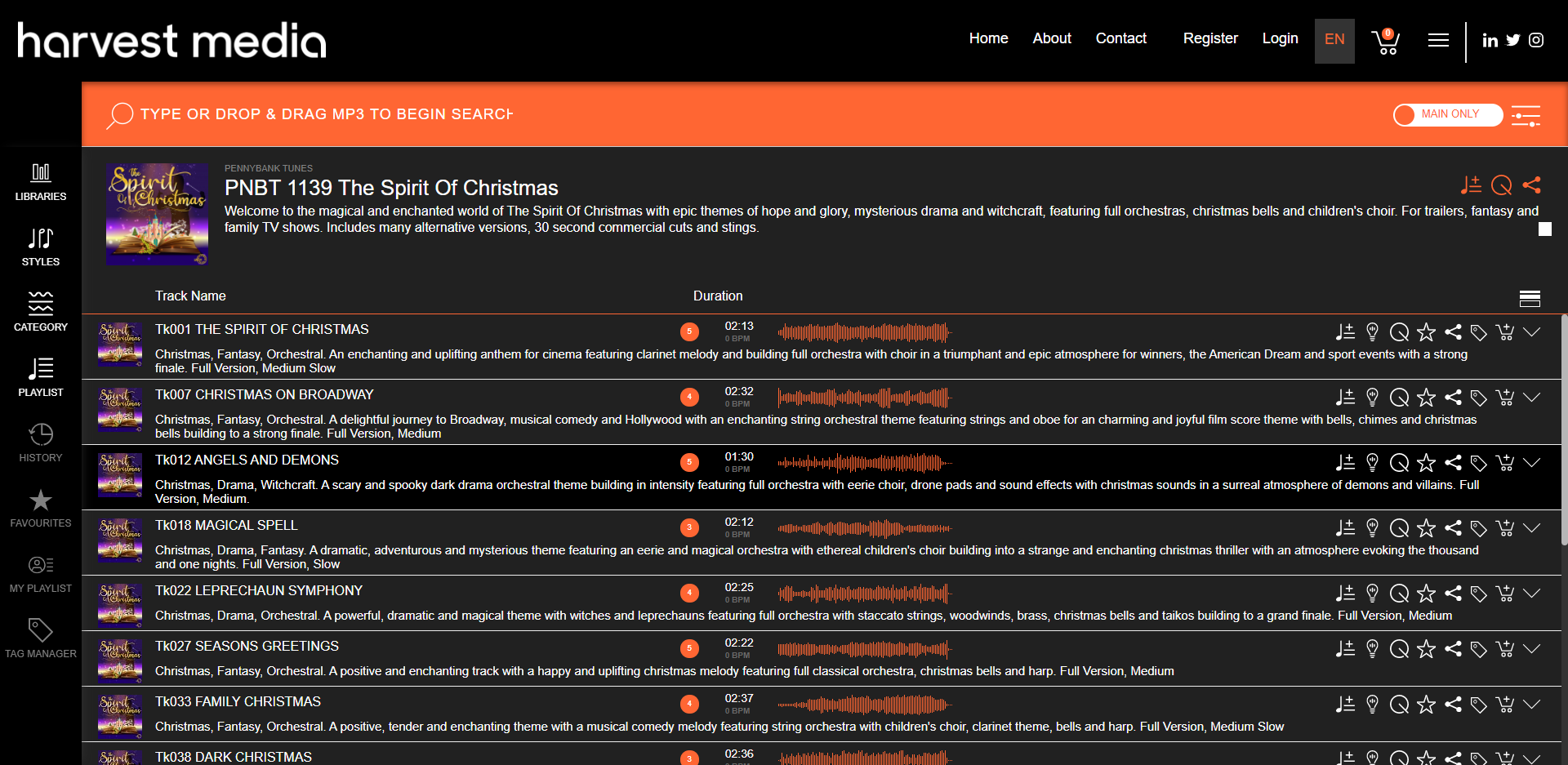Viewport: 1568px width, 765px height.
Task: Open the Category sidebar section
Action: coord(41,313)
